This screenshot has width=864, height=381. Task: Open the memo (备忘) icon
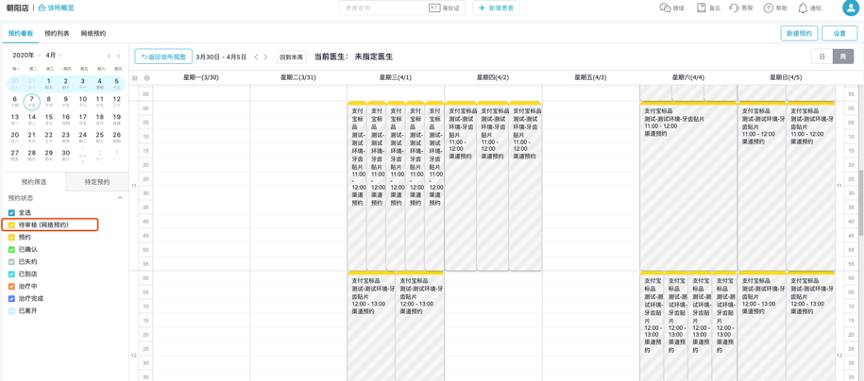point(701,8)
